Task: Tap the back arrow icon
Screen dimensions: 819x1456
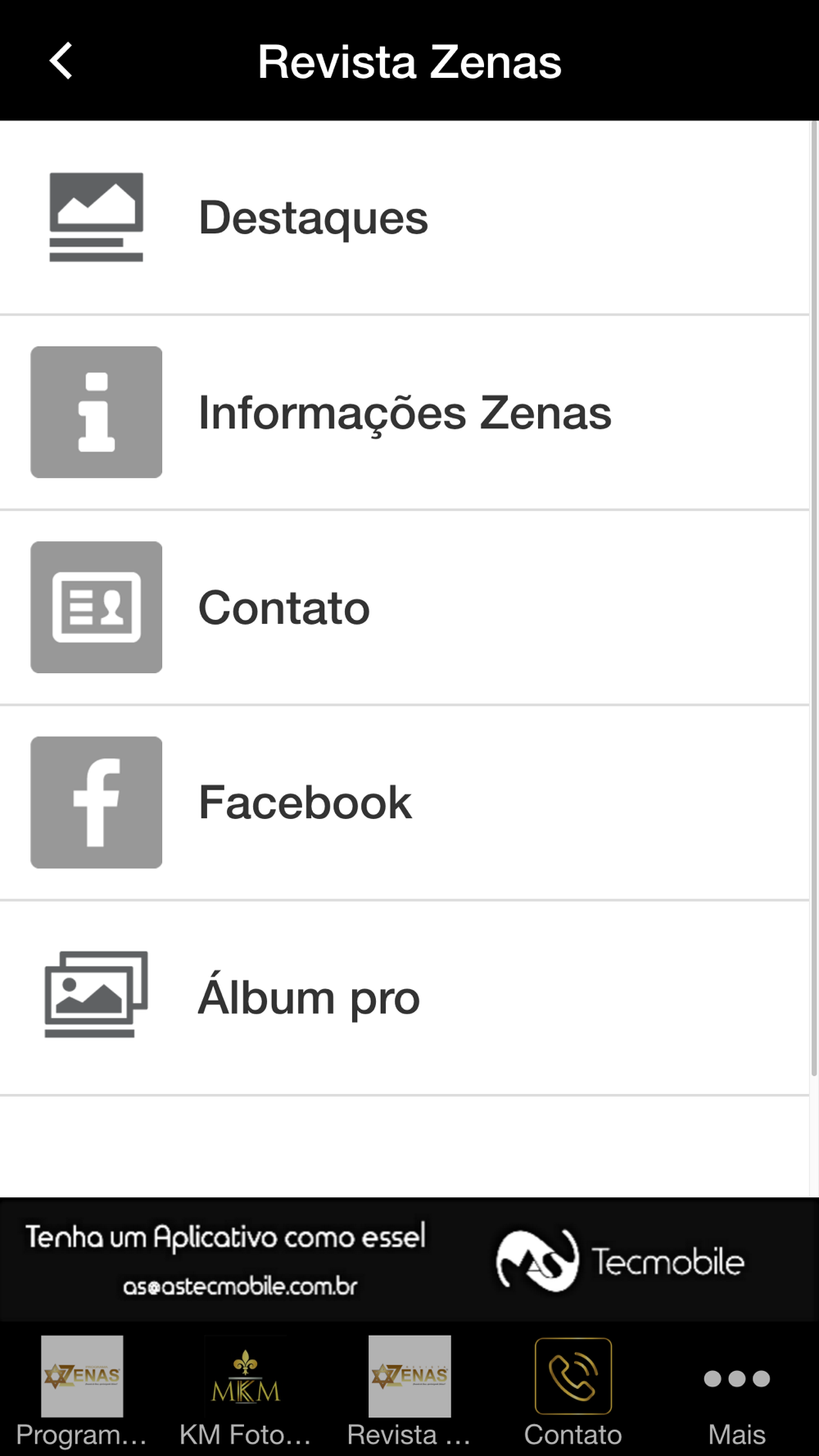Action: [61, 61]
